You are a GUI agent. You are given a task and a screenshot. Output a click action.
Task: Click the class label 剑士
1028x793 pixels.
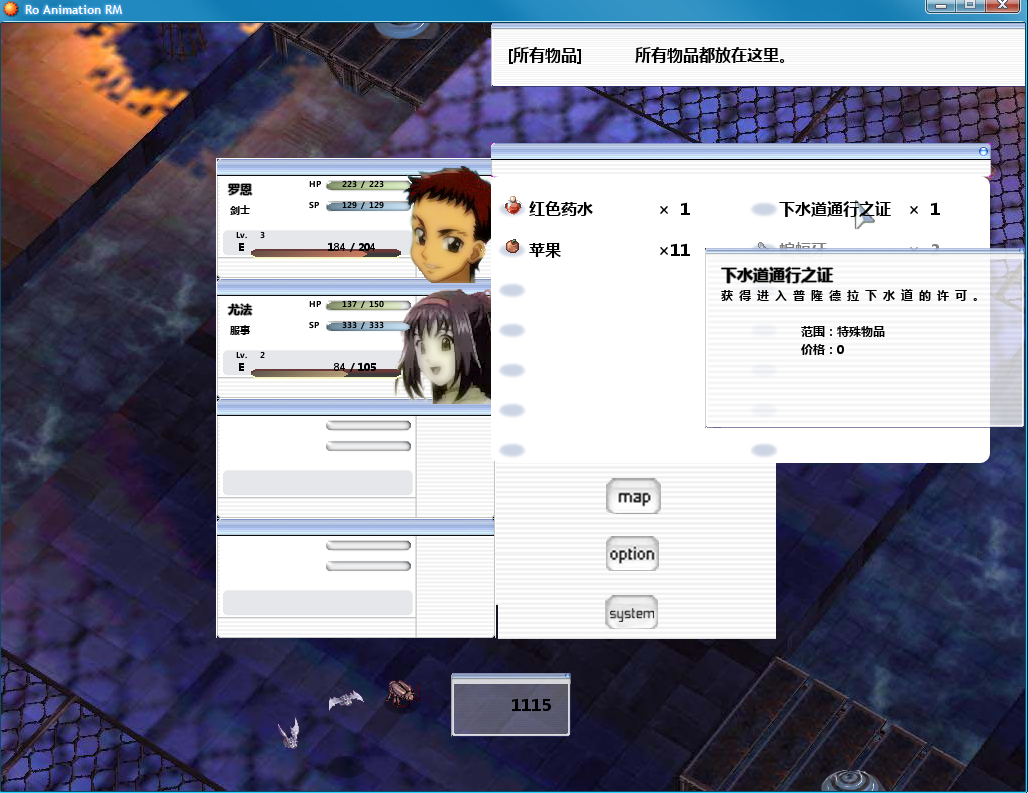tap(240, 210)
